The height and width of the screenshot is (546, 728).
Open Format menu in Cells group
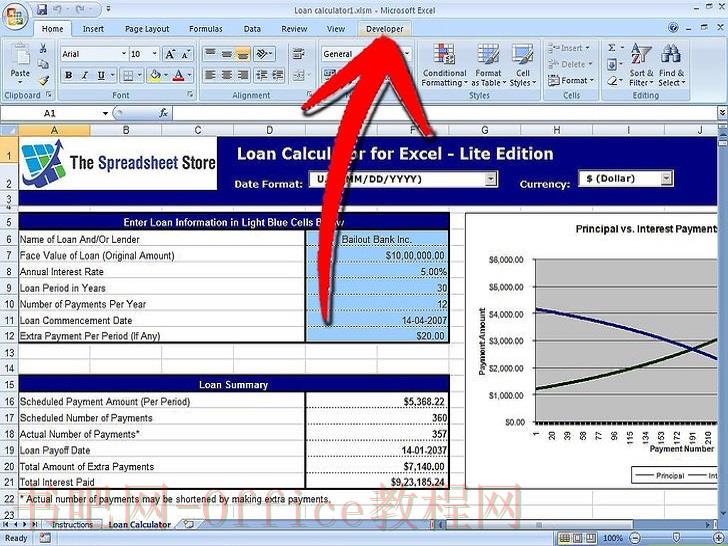tap(571, 80)
